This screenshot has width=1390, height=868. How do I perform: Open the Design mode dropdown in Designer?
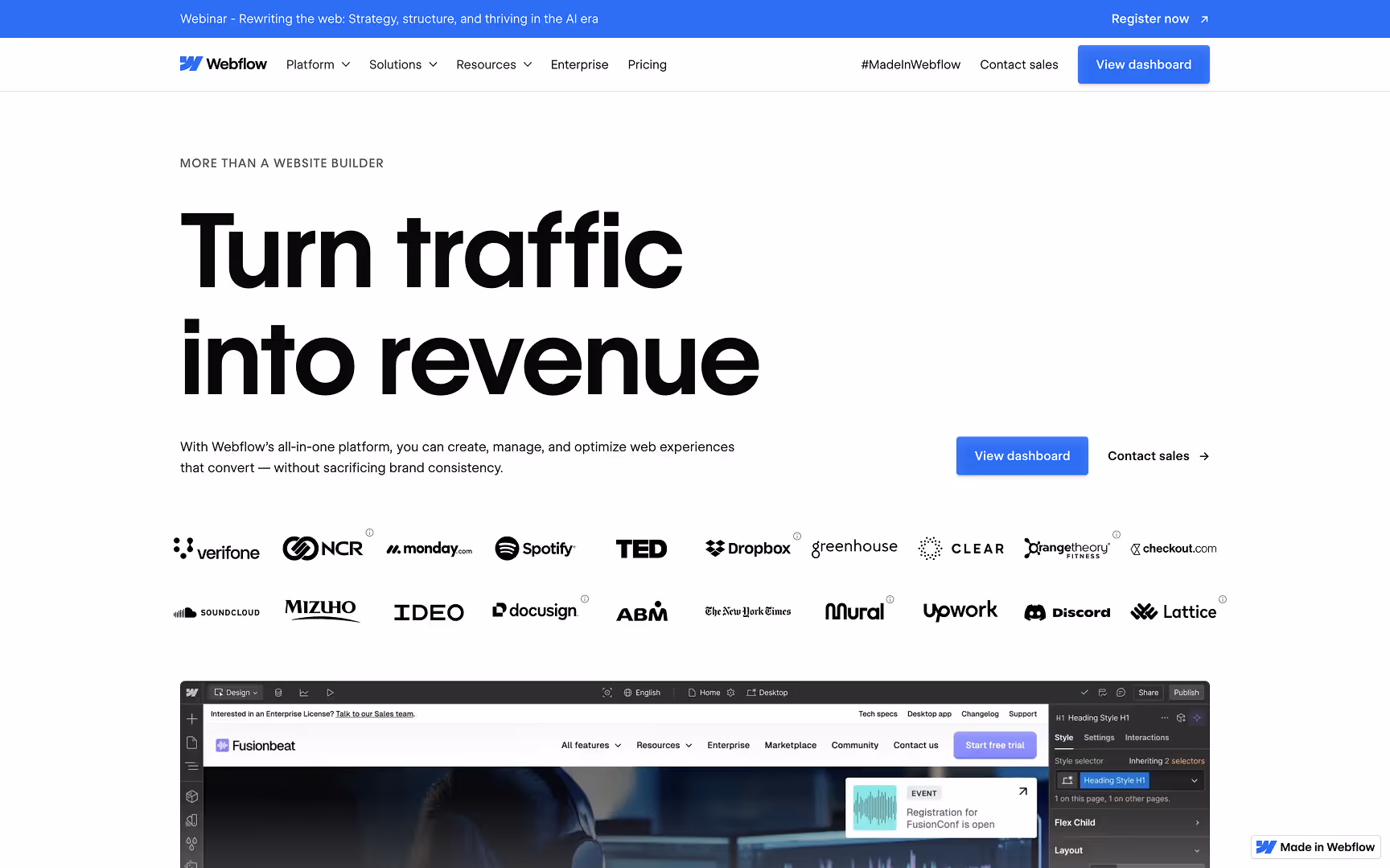236,693
